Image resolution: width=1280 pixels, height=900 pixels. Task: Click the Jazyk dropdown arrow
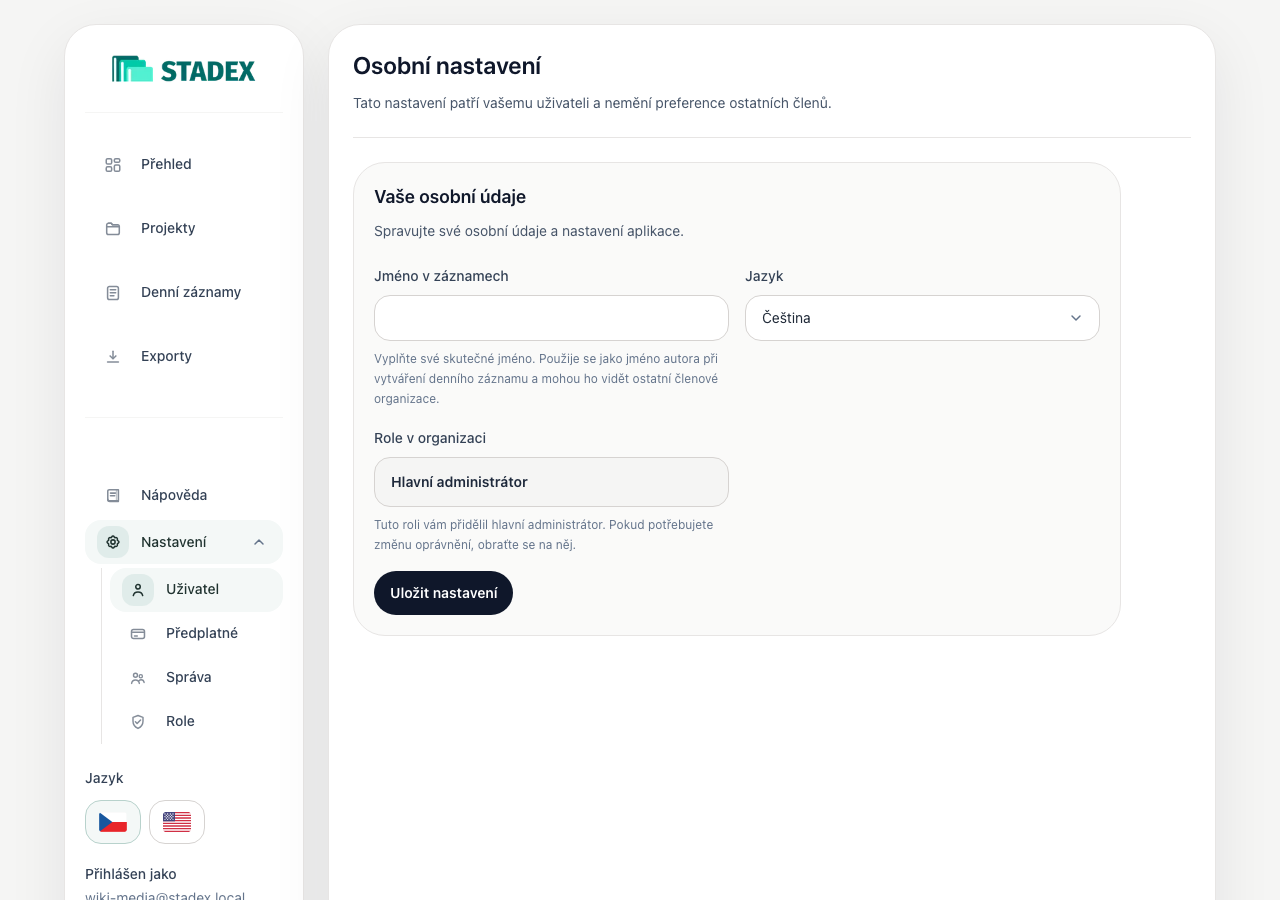click(1076, 318)
